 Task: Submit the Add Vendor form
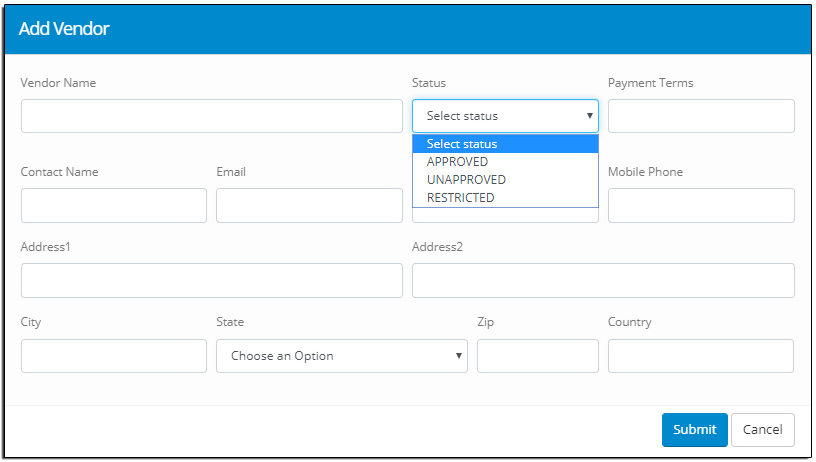coord(695,430)
